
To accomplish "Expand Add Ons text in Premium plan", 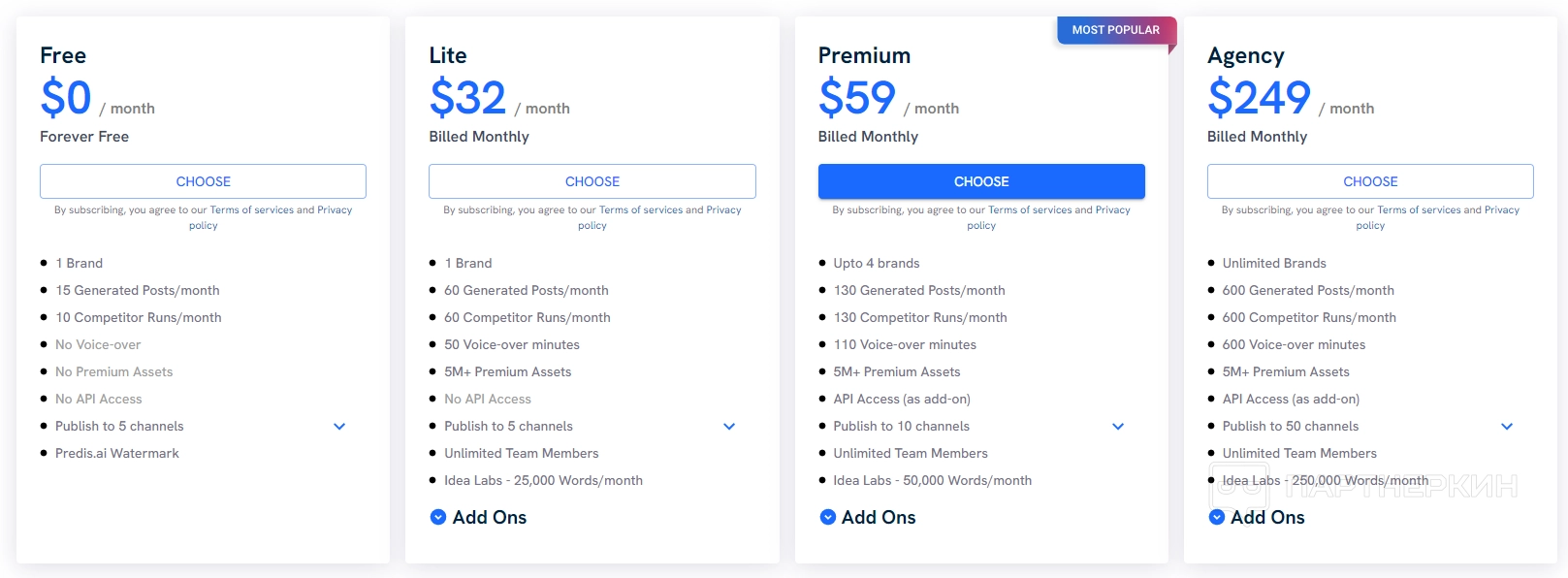I will [x=879, y=518].
